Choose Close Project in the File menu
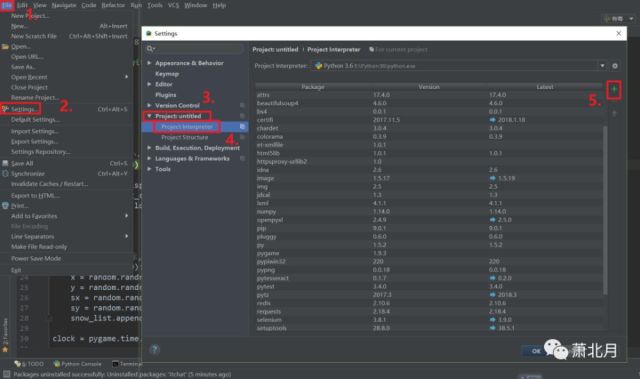Image resolution: width=640 pixels, height=379 pixels. click(x=29, y=87)
